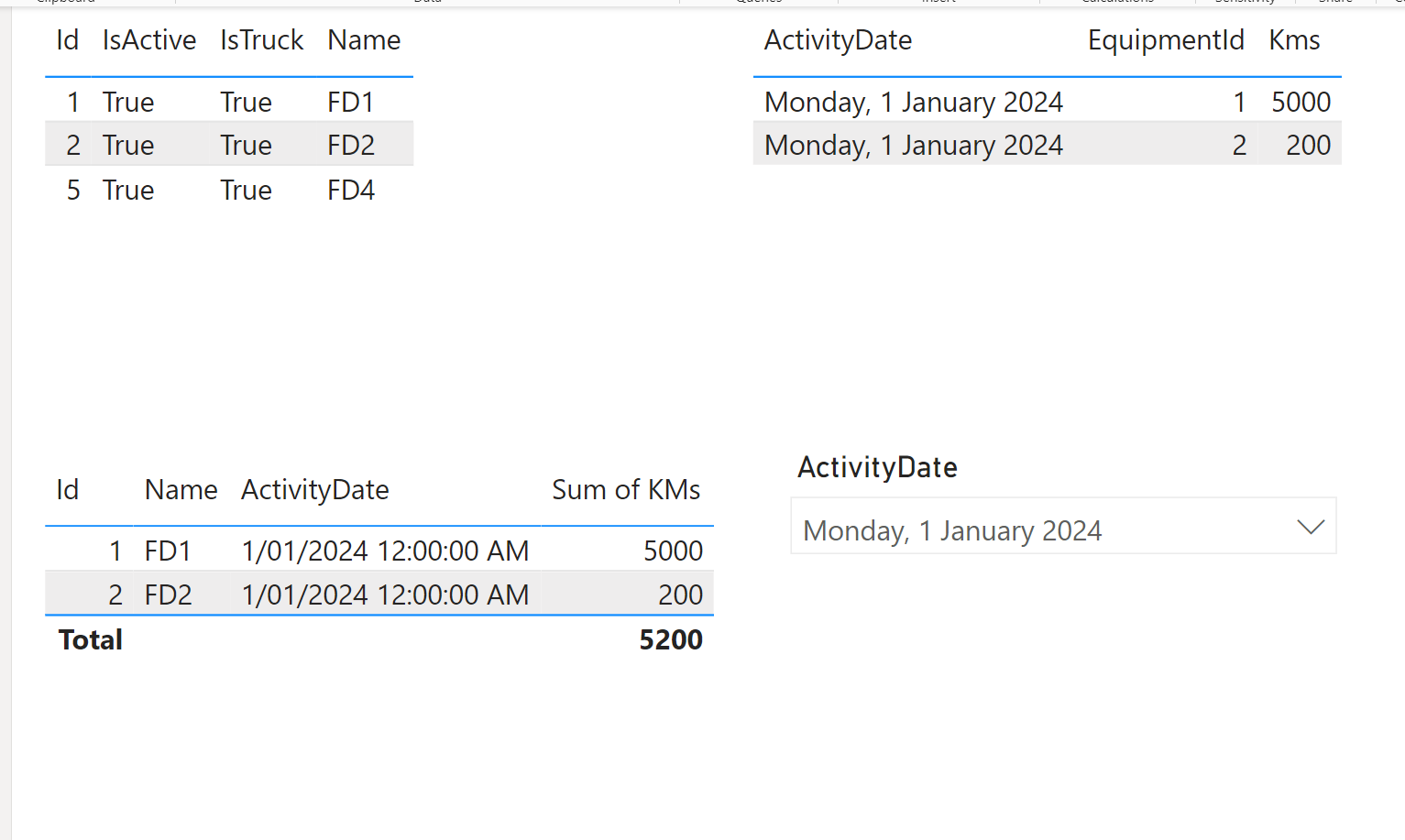
Task: Select FD1 name cell in equipment table
Action: pos(351,103)
